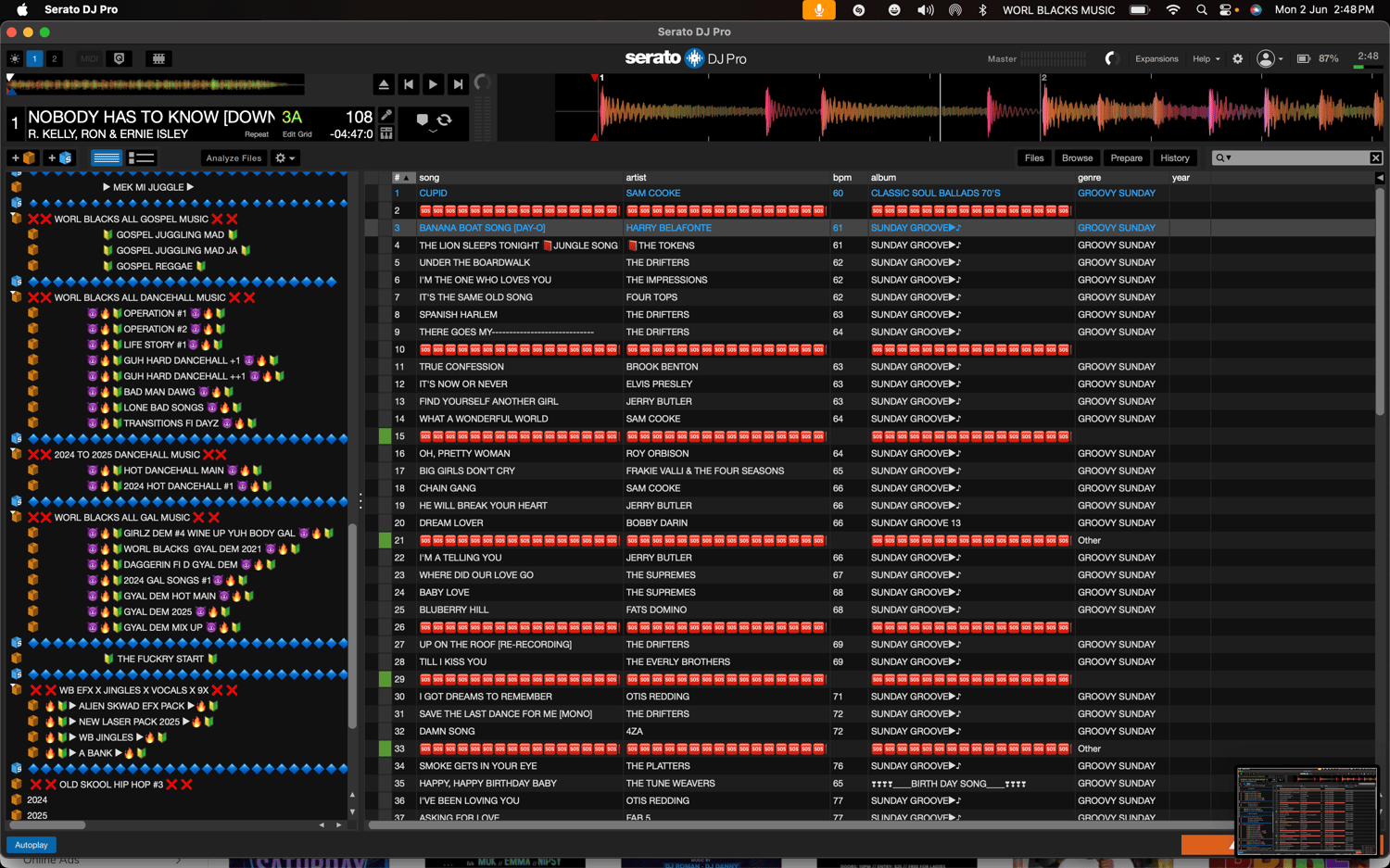Clear the library search field
Viewport: 1390px width, 868px height.
click(x=1376, y=158)
